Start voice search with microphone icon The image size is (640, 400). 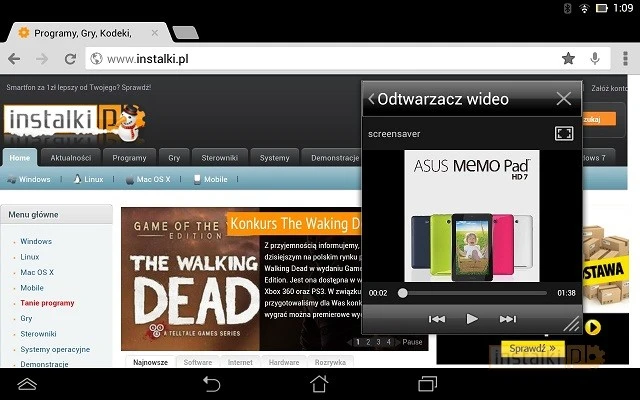[595, 59]
